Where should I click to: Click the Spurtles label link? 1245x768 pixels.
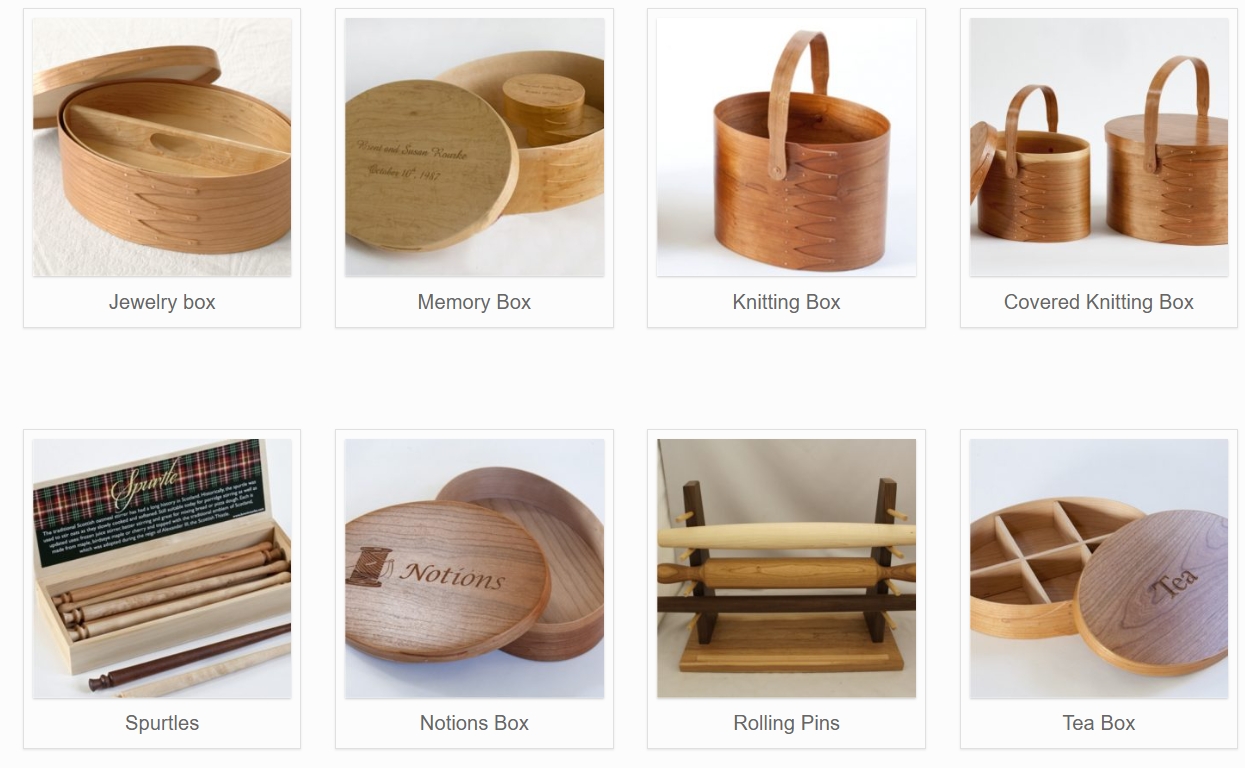tap(162, 723)
